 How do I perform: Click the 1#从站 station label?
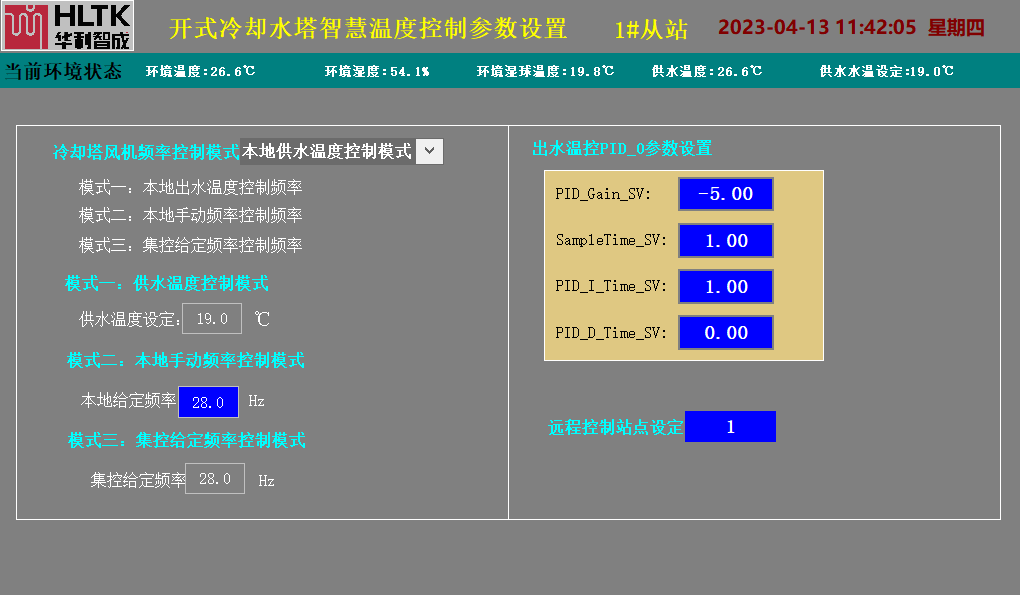(651, 29)
